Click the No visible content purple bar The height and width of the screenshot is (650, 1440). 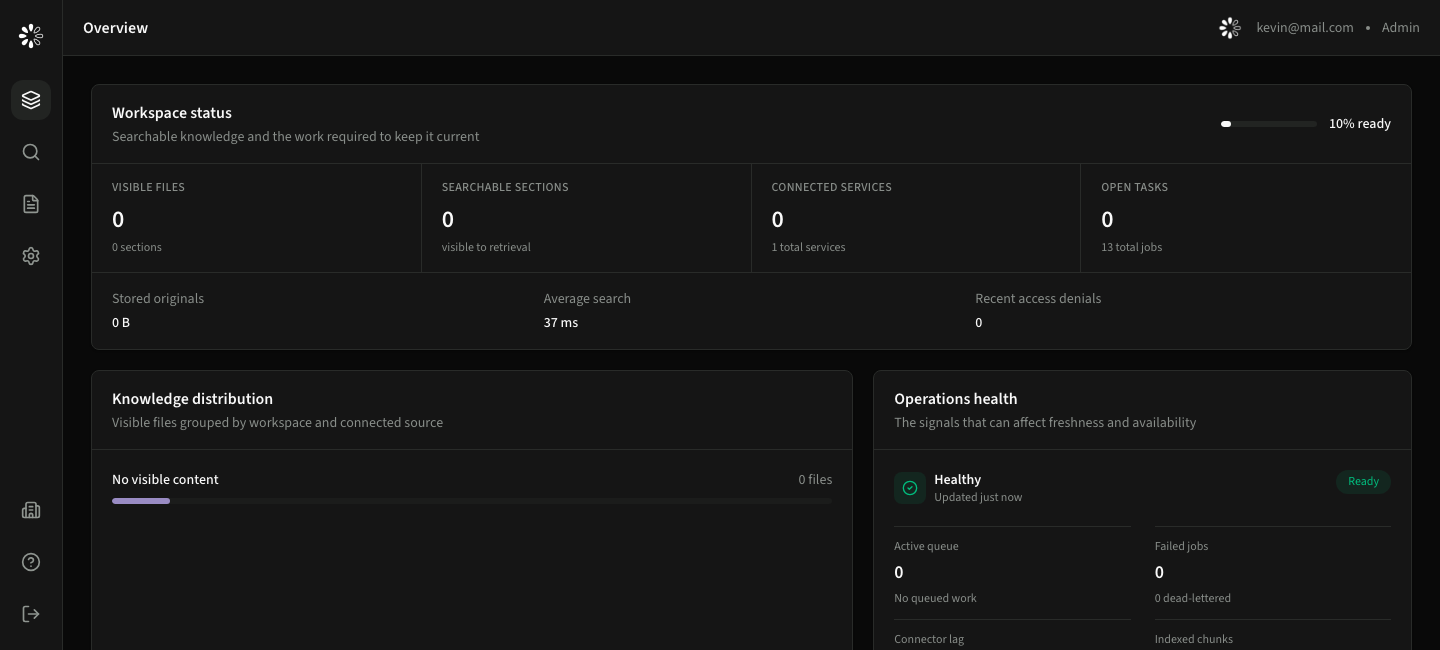[141, 501]
